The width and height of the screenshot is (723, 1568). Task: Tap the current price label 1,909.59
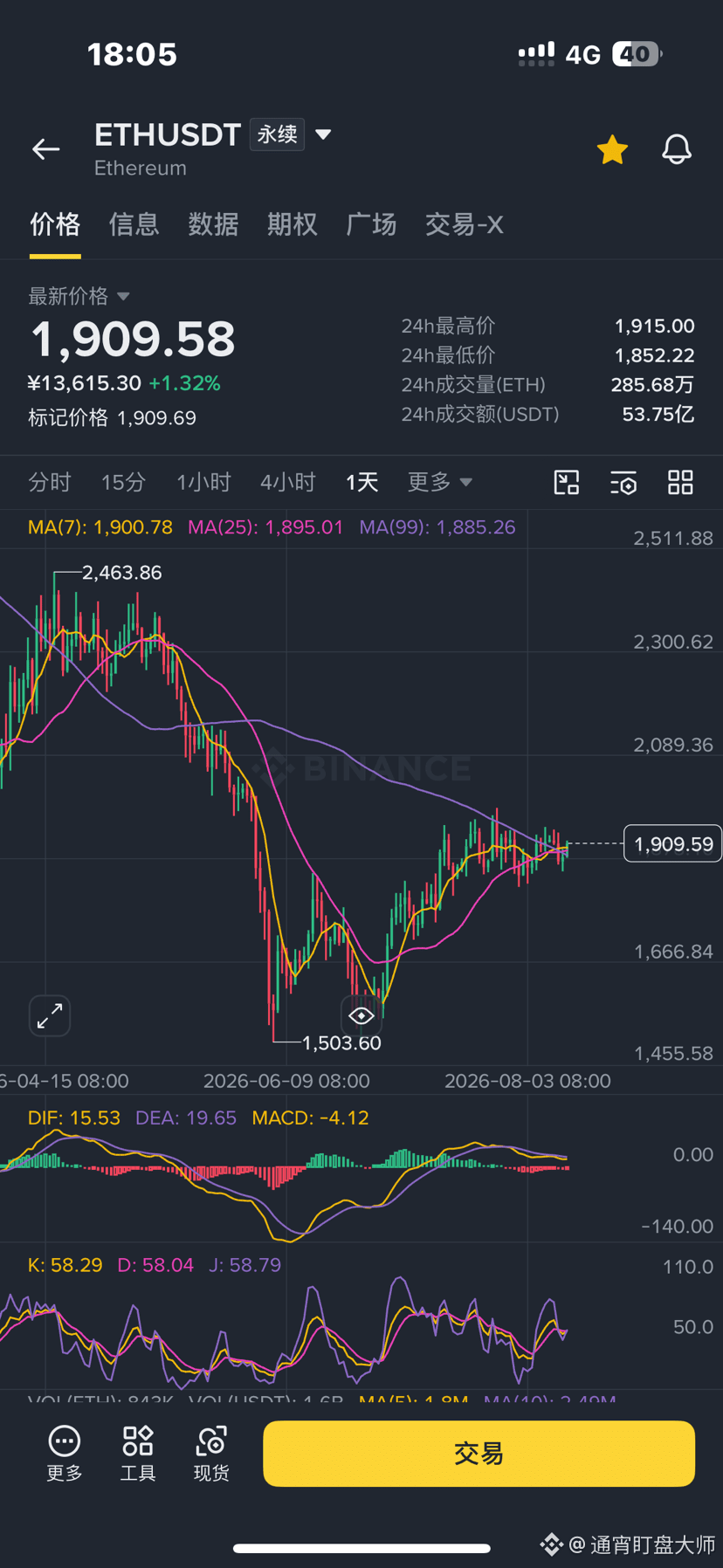pyautogui.click(x=673, y=843)
